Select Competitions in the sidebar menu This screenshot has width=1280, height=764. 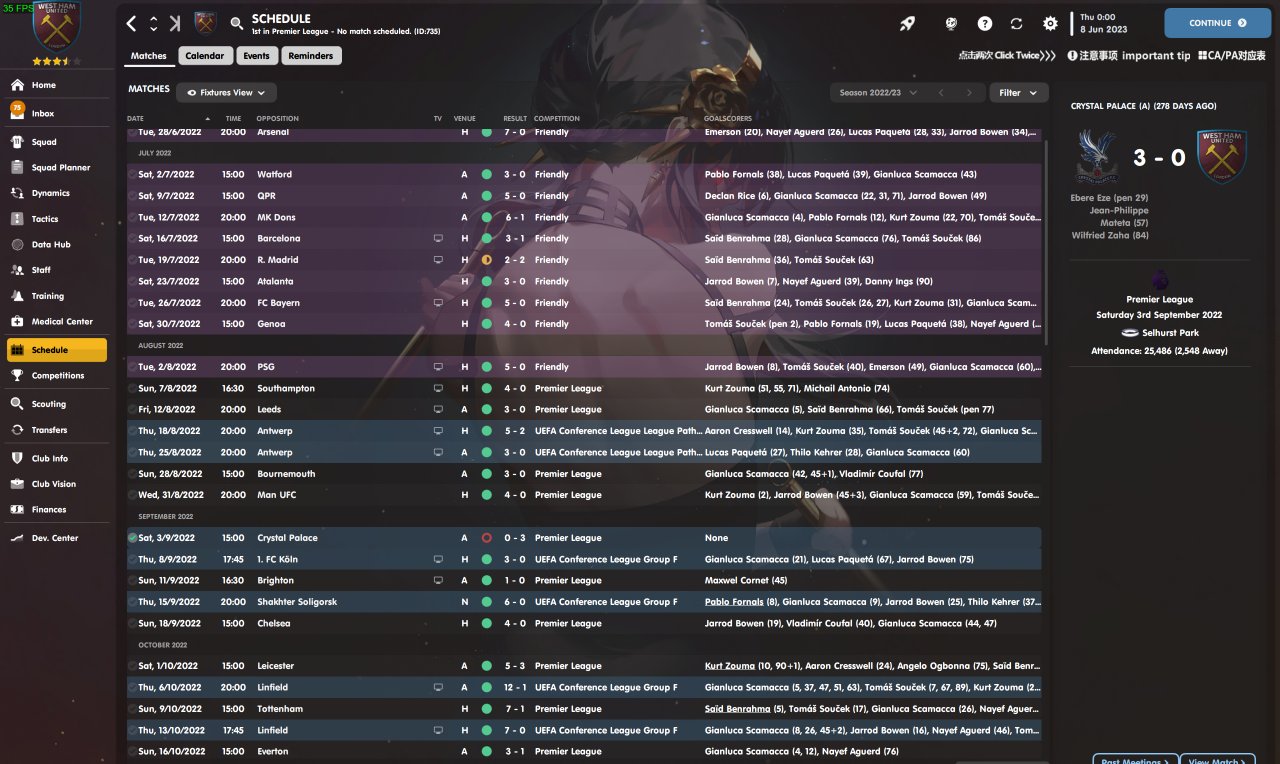pos(57,376)
